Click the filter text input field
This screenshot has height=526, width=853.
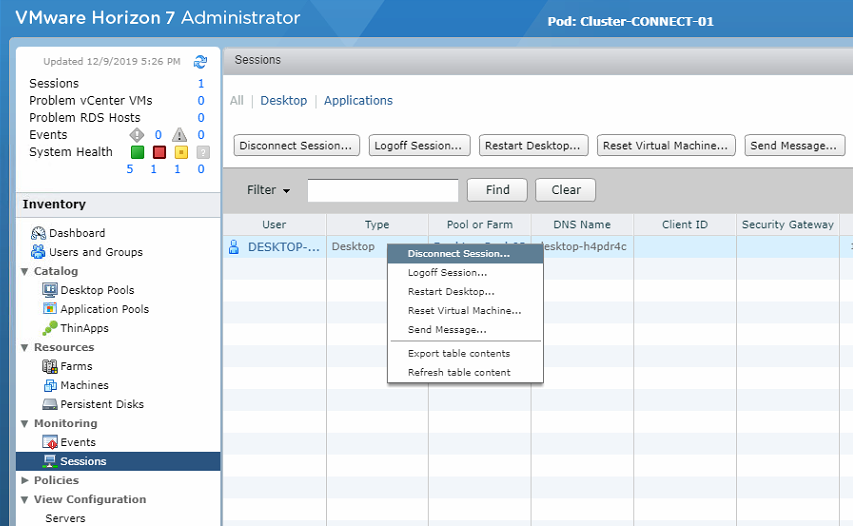point(383,190)
